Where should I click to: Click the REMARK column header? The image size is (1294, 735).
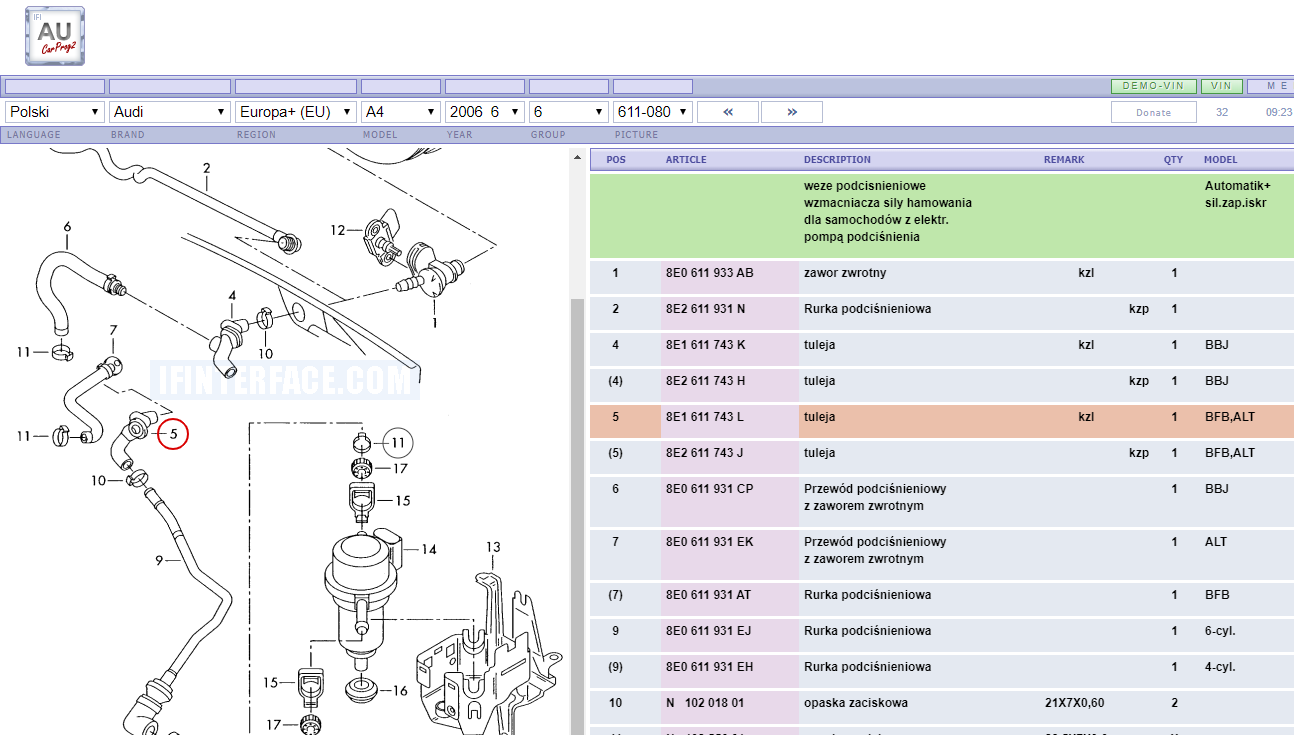pyautogui.click(x=1064, y=159)
